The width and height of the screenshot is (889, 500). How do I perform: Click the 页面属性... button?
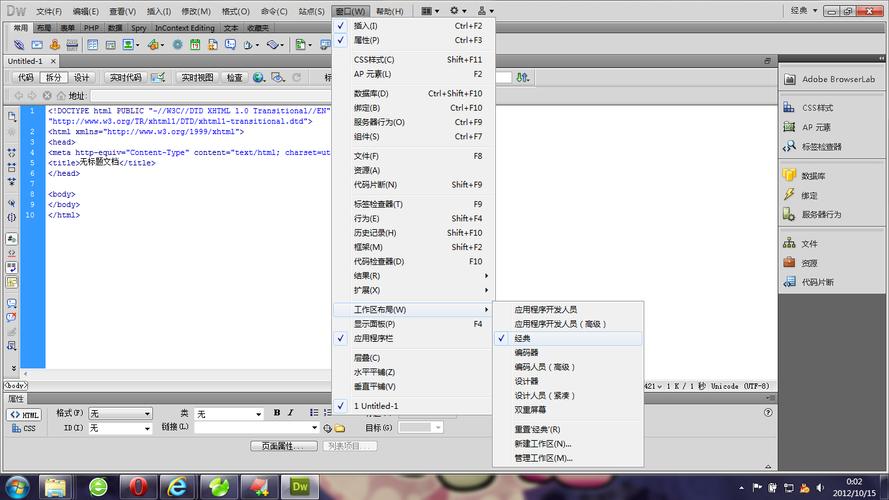(284, 446)
